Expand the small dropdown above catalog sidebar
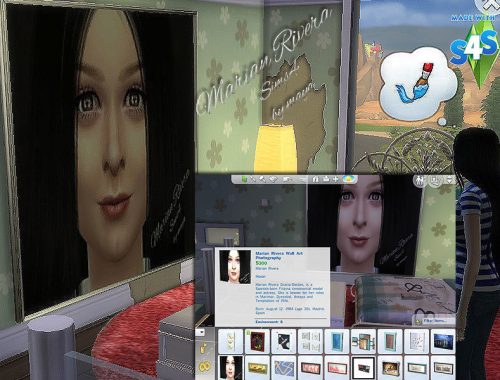 click(201, 332)
